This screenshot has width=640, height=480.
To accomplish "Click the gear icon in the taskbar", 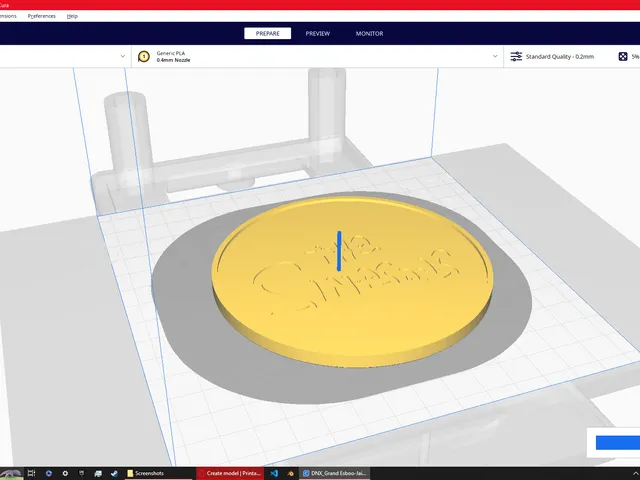I will tap(65, 473).
